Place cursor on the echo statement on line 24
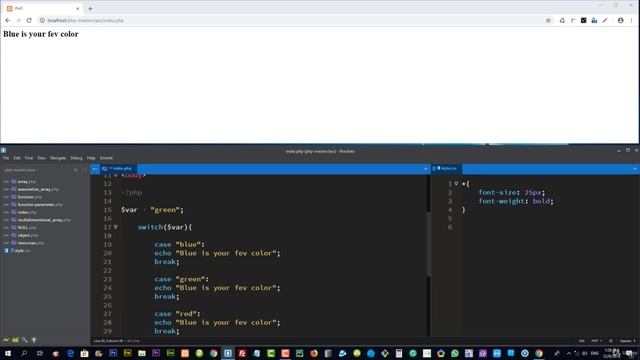The image size is (640, 360). tap(217, 288)
